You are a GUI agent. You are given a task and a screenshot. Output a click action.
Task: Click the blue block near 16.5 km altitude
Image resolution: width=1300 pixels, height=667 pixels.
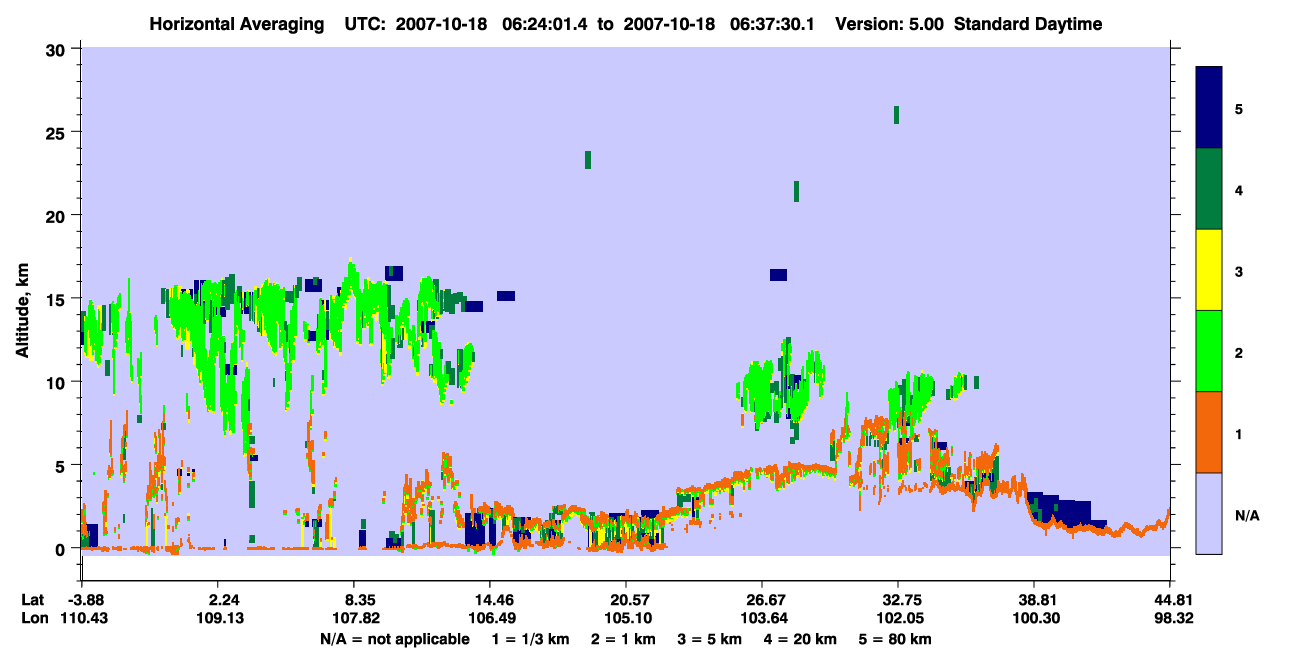tap(778, 275)
